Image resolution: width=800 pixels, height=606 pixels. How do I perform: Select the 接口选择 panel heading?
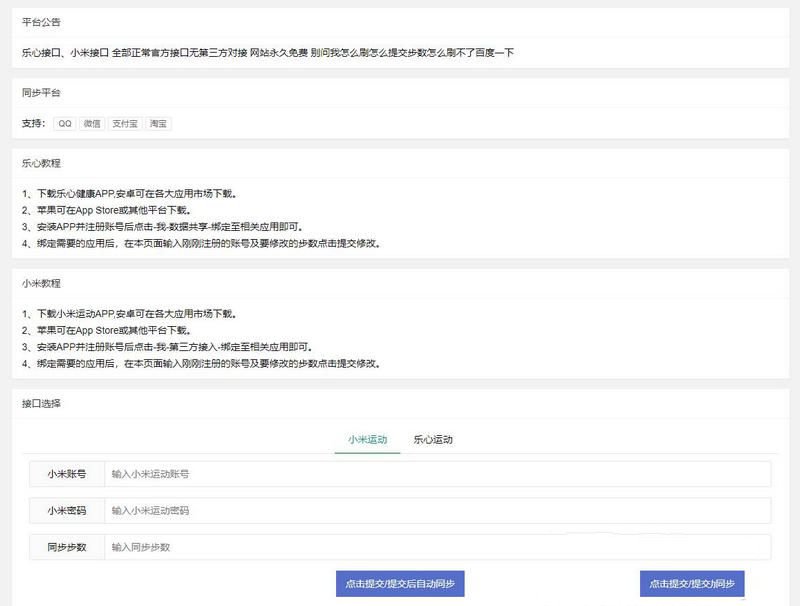41,404
